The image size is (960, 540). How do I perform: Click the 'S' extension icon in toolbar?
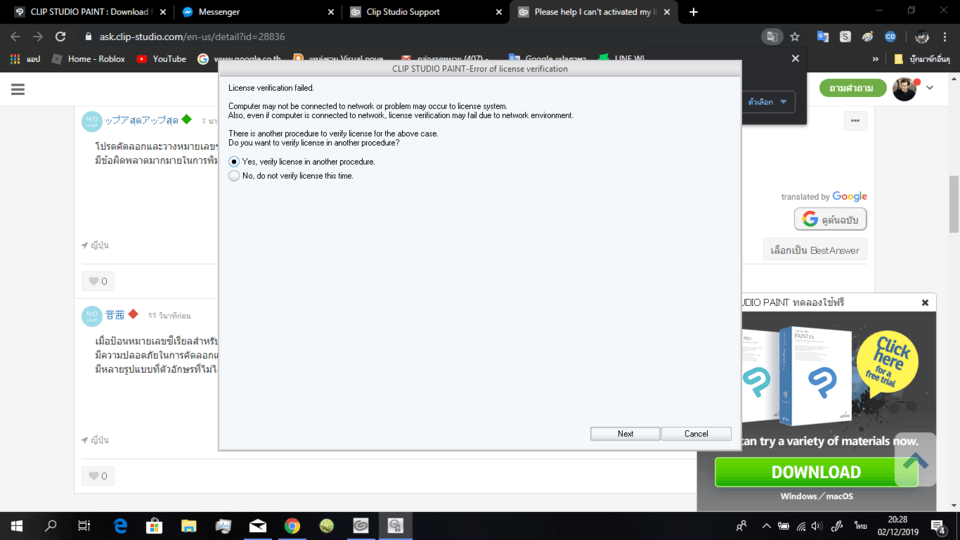[845, 37]
